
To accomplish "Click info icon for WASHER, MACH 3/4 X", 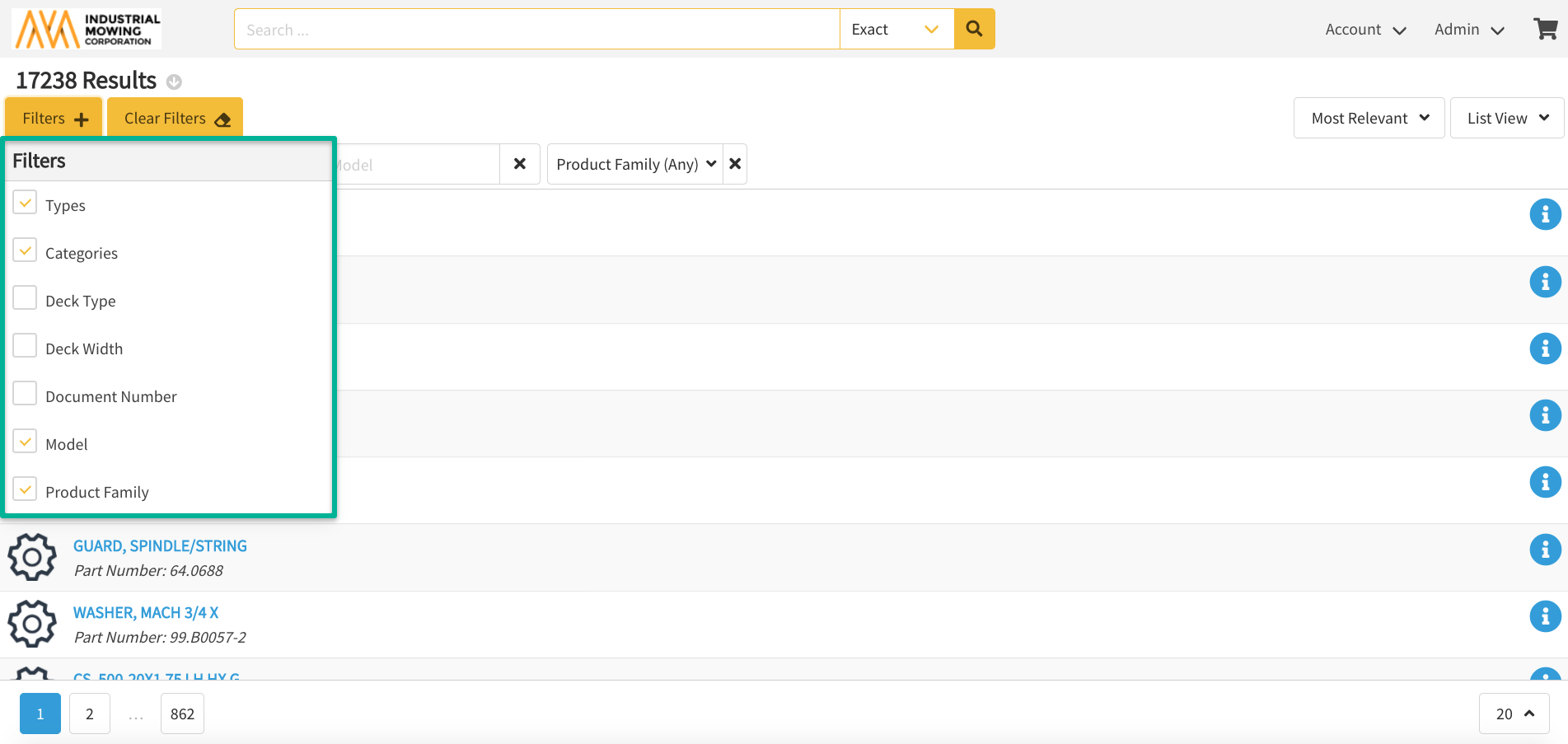I will [1545, 616].
